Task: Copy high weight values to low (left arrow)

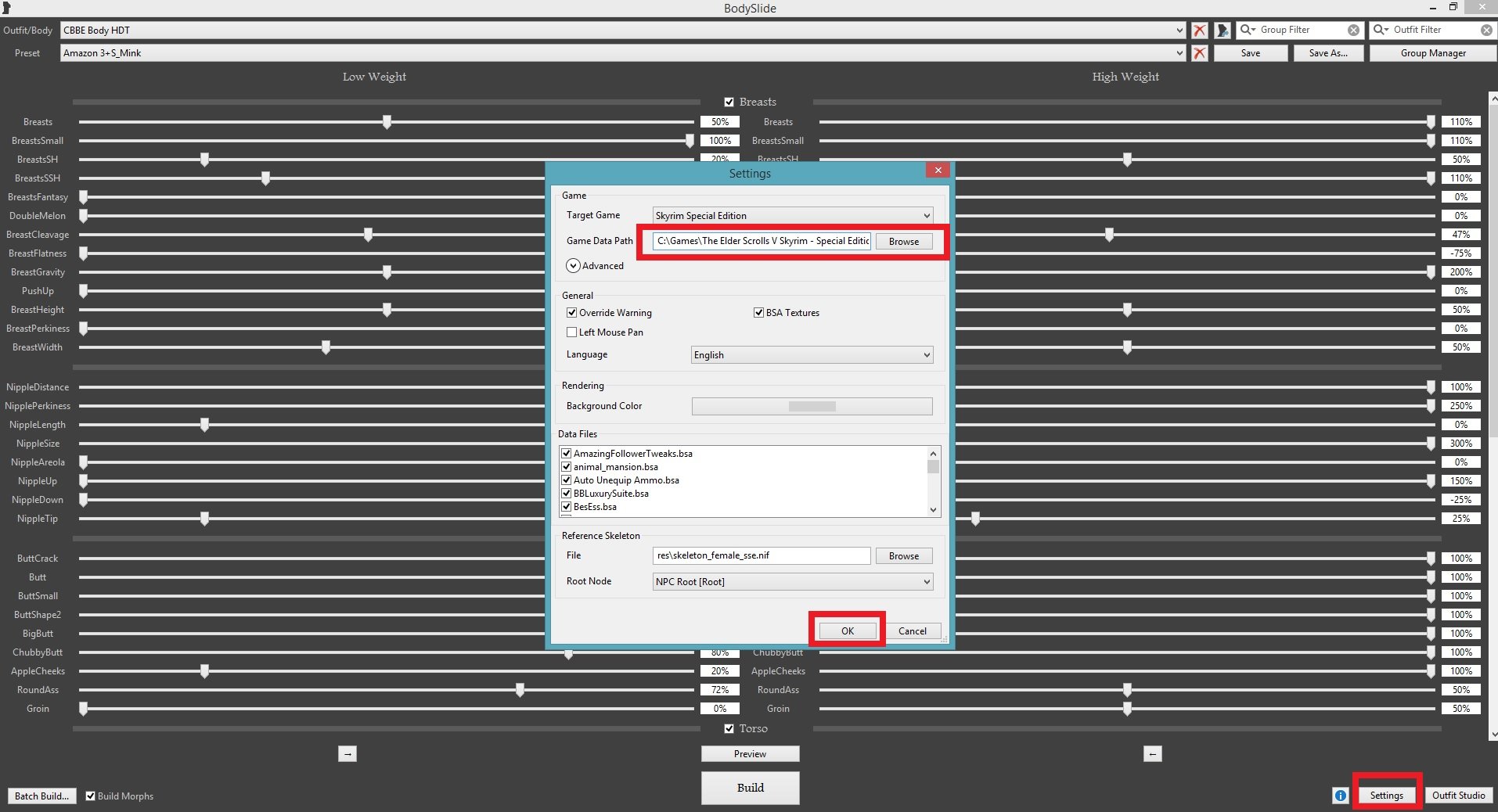Action: pyautogui.click(x=1152, y=754)
